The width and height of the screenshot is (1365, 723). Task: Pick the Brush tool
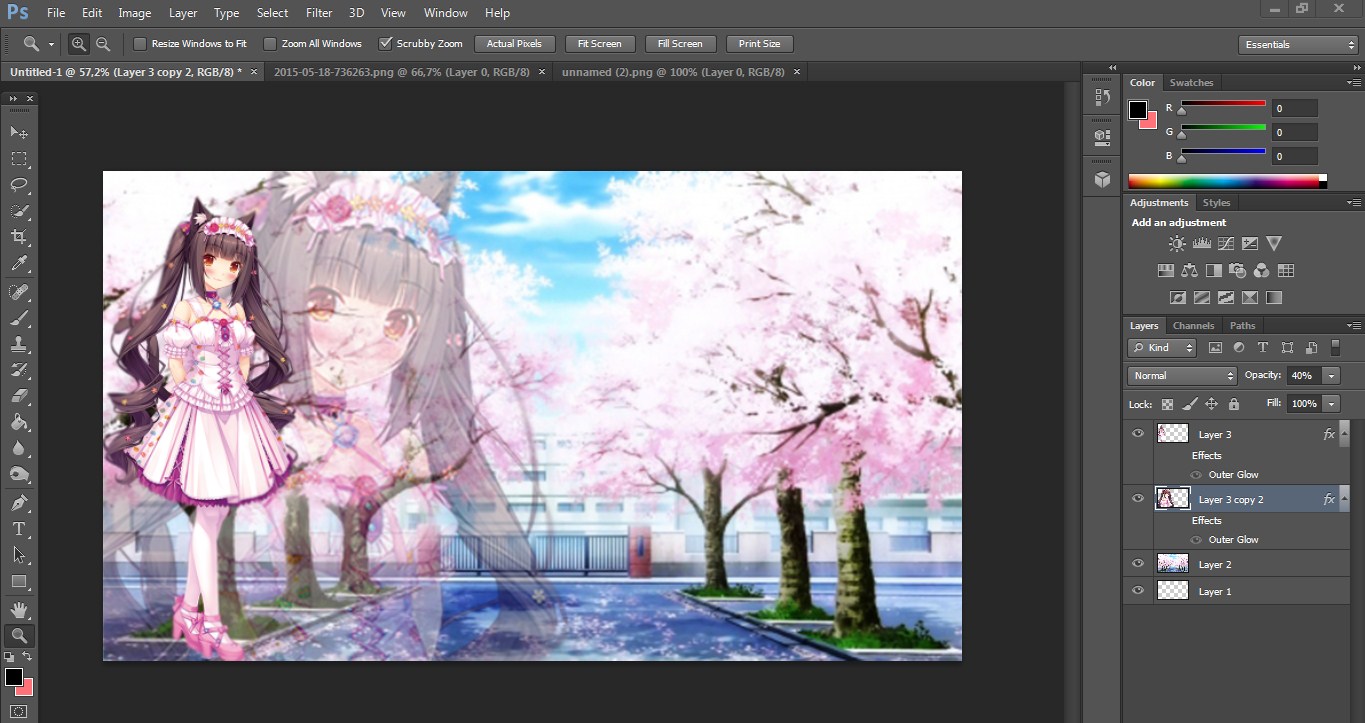click(18, 318)
